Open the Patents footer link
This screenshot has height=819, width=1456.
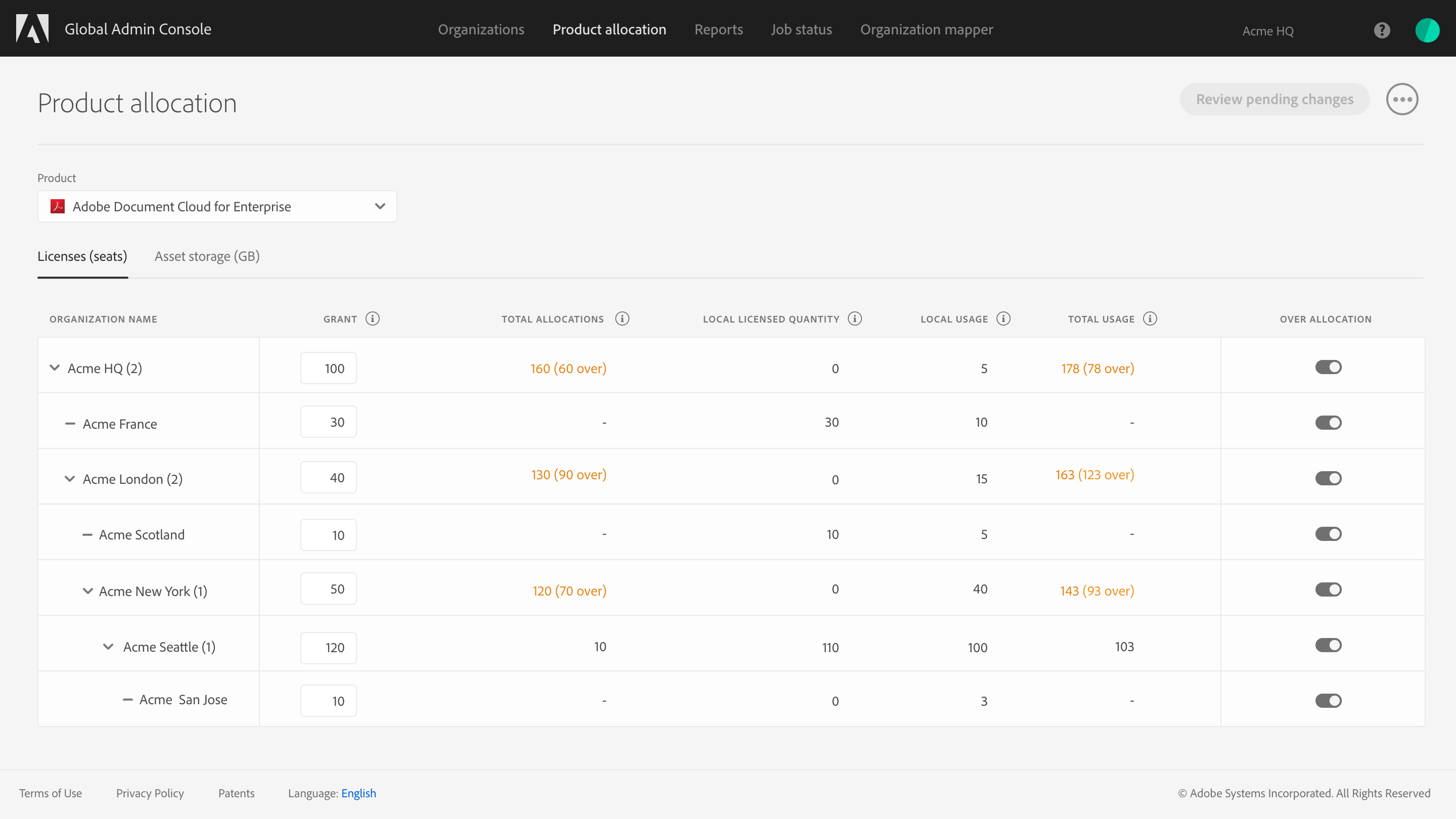[x=236, y=793]
